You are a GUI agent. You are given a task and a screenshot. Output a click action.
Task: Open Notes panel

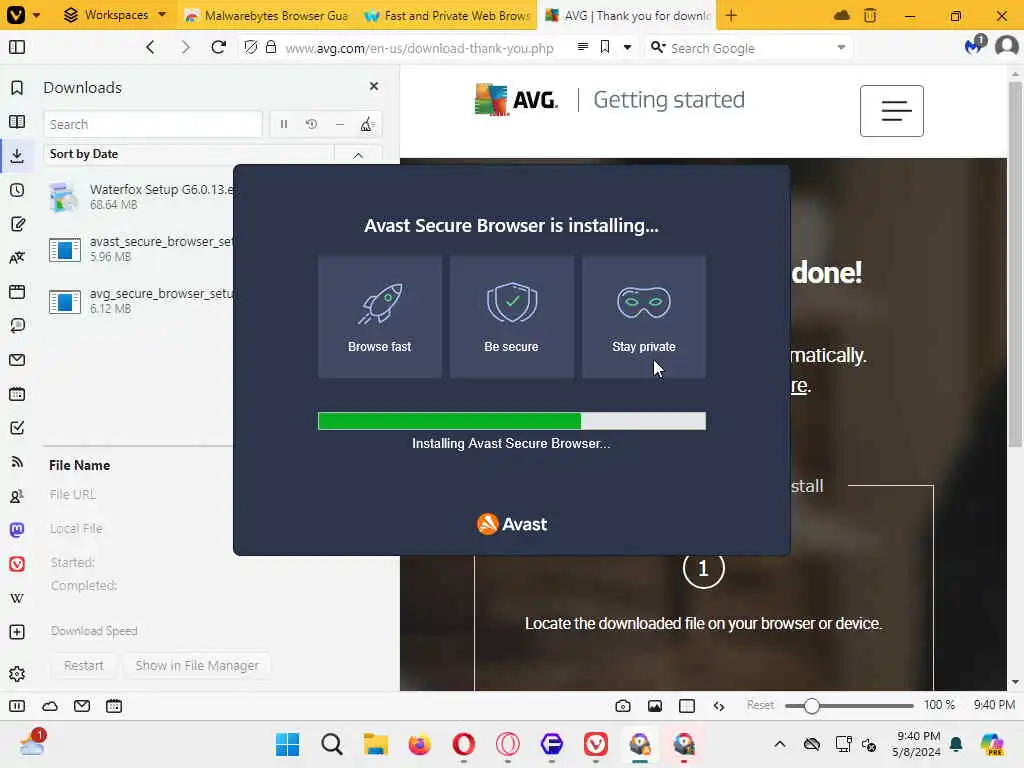point(17,224)
